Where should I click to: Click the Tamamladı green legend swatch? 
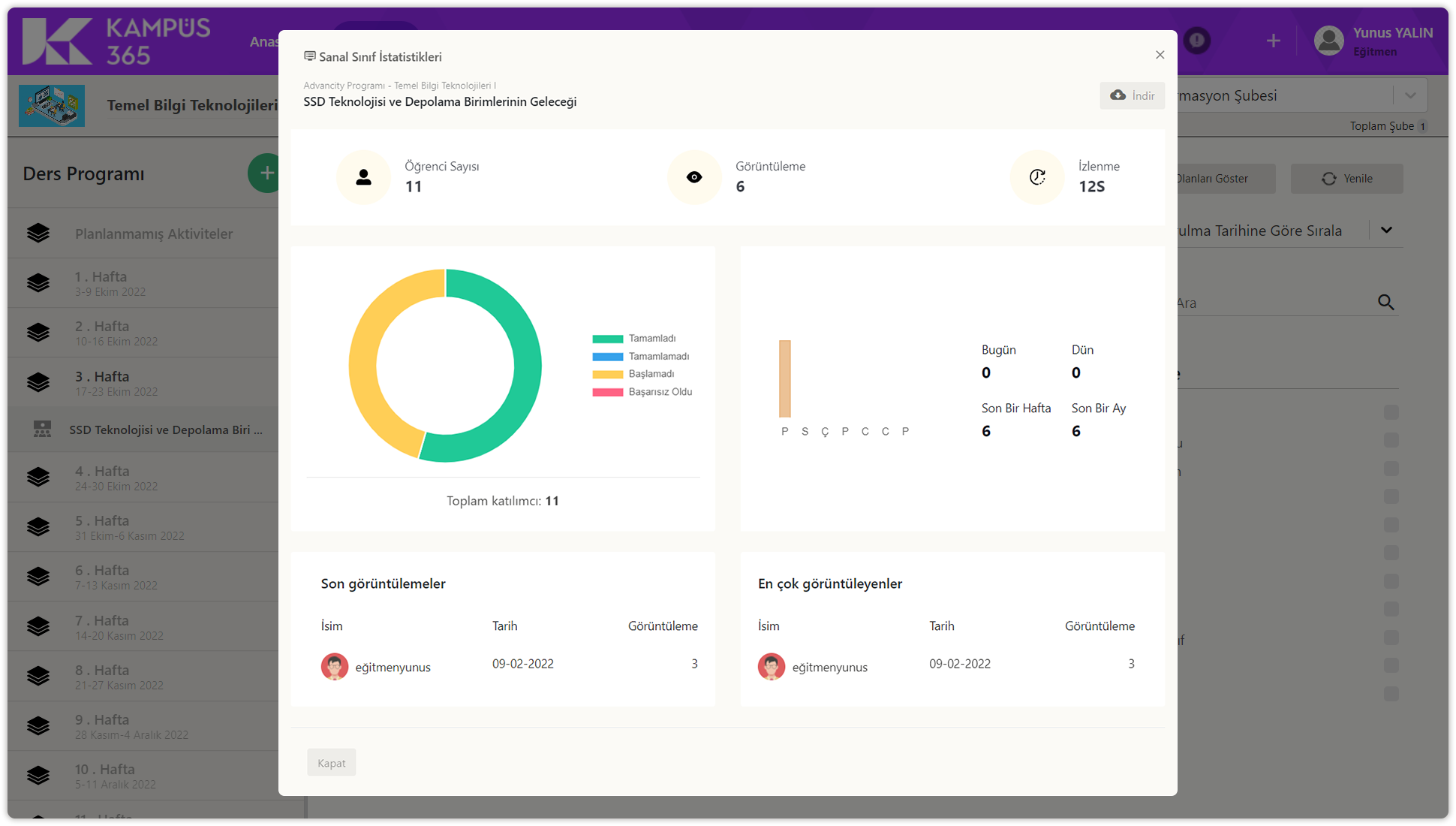coord(607,339)
